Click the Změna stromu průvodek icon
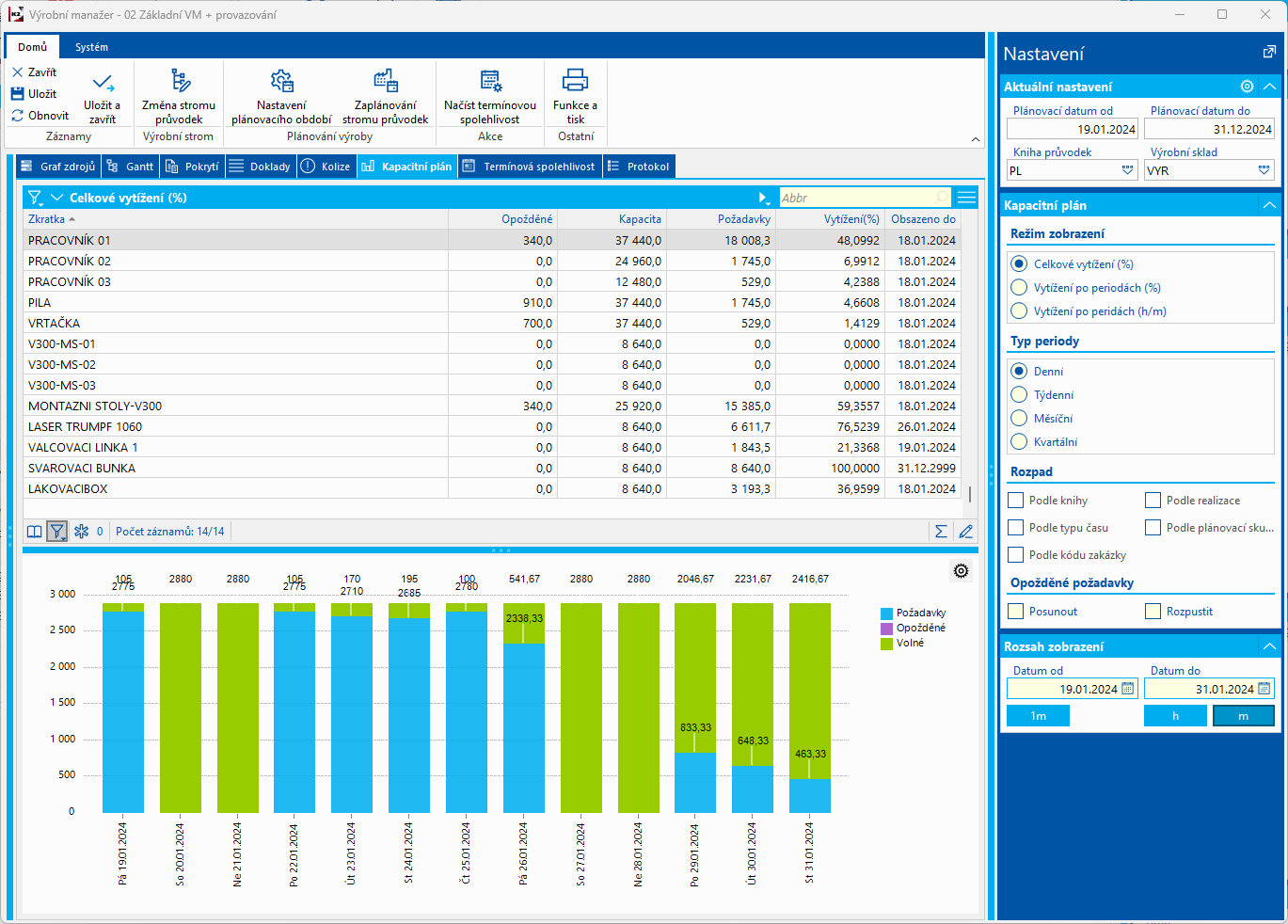 [179, 81]
